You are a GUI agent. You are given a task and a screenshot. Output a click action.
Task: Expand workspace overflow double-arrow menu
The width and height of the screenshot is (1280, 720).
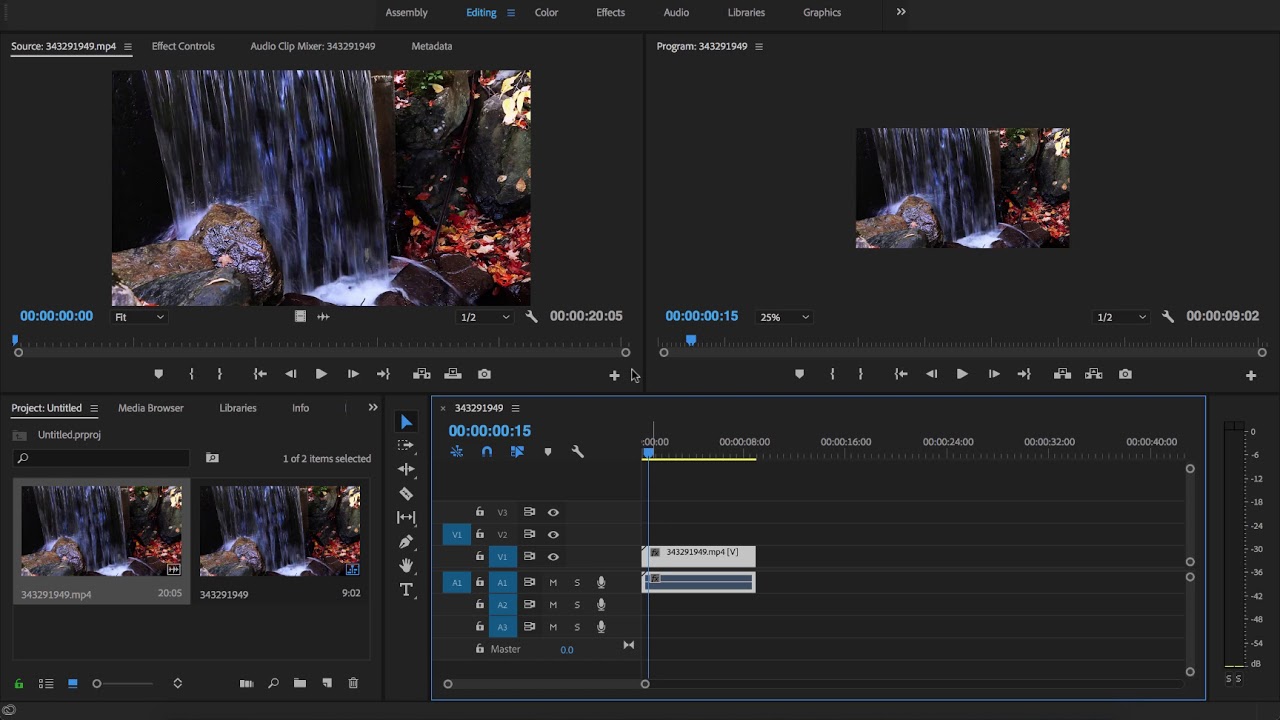coord(901,12)
